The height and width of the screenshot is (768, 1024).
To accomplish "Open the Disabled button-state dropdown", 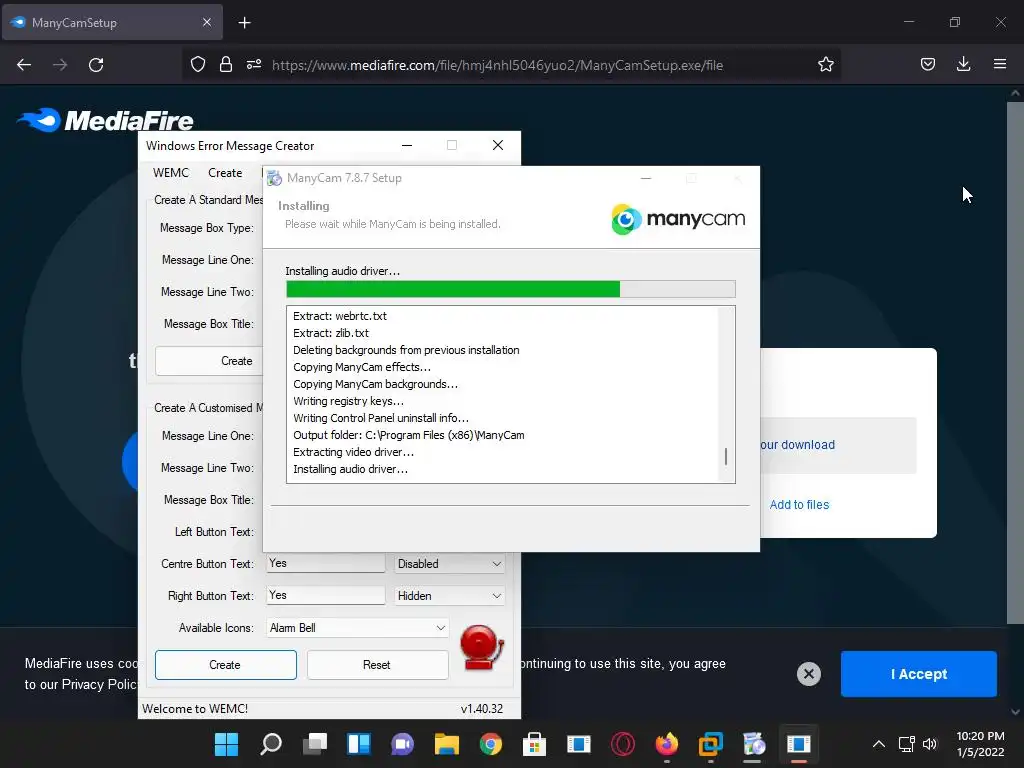I will click(x=449, y=564).
